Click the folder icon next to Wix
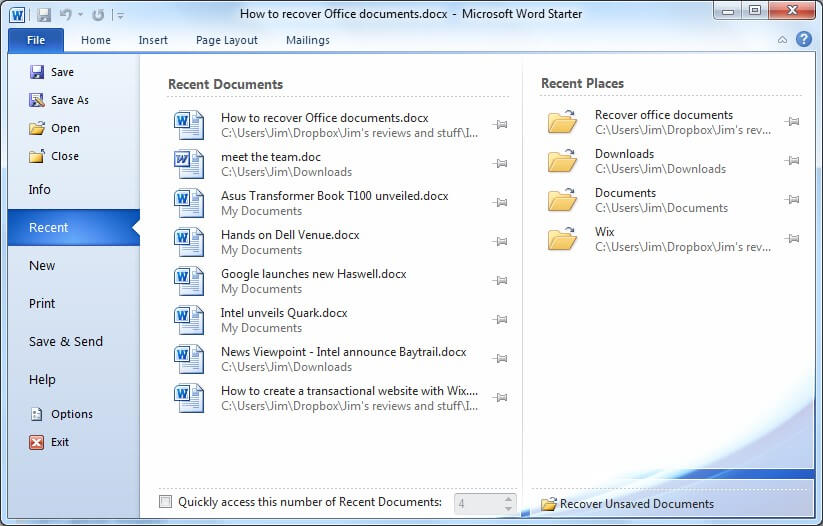Viewport: 823px width, 526px height. (562, 238)
